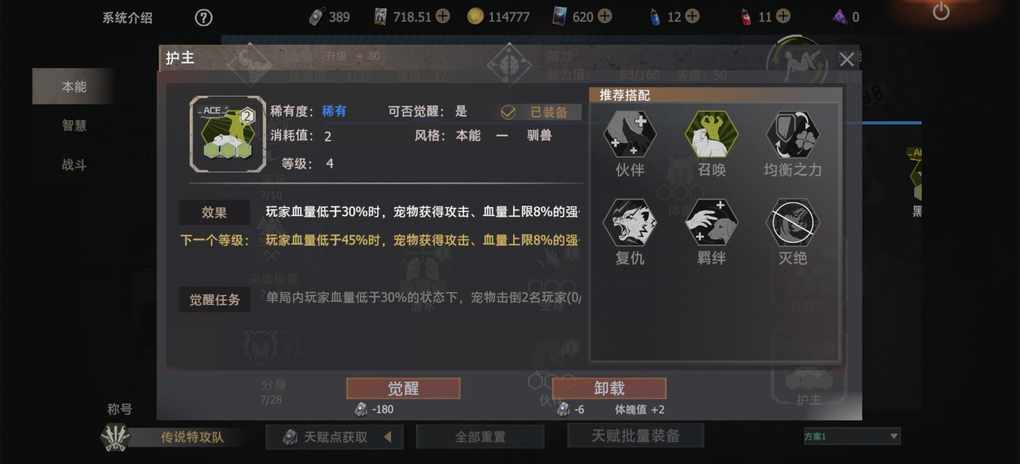Image resolution: width=1020 pixels, height=464 pixels.
Task: Open the 方案1 loadout dropdown
Action: [852, 436]
